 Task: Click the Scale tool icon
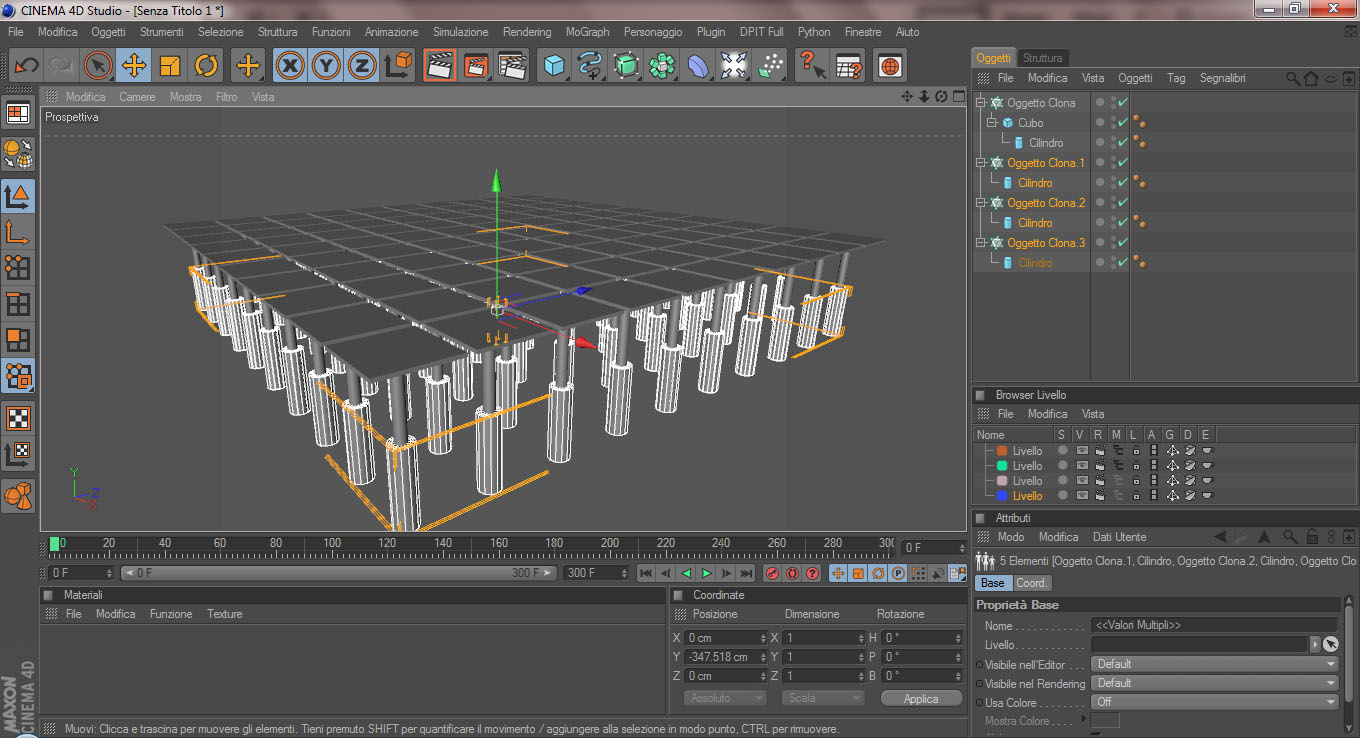tap(170, 66)
